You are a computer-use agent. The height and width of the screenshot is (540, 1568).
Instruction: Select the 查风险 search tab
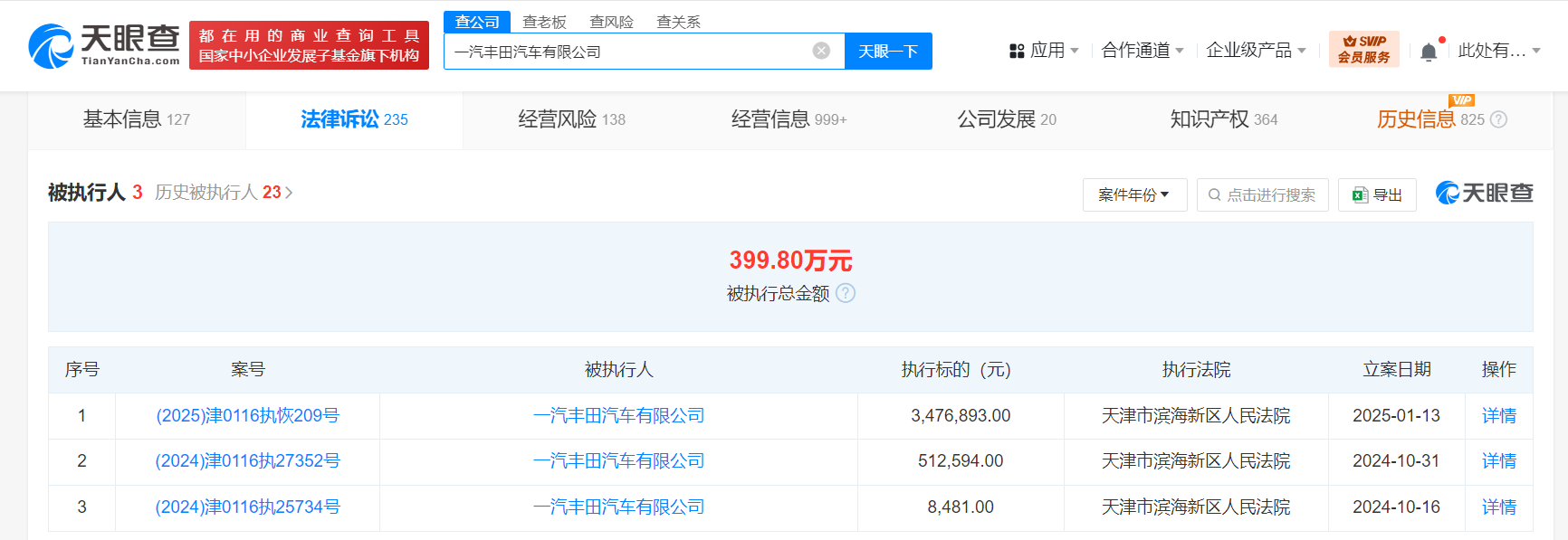click(x=611, y=22)
